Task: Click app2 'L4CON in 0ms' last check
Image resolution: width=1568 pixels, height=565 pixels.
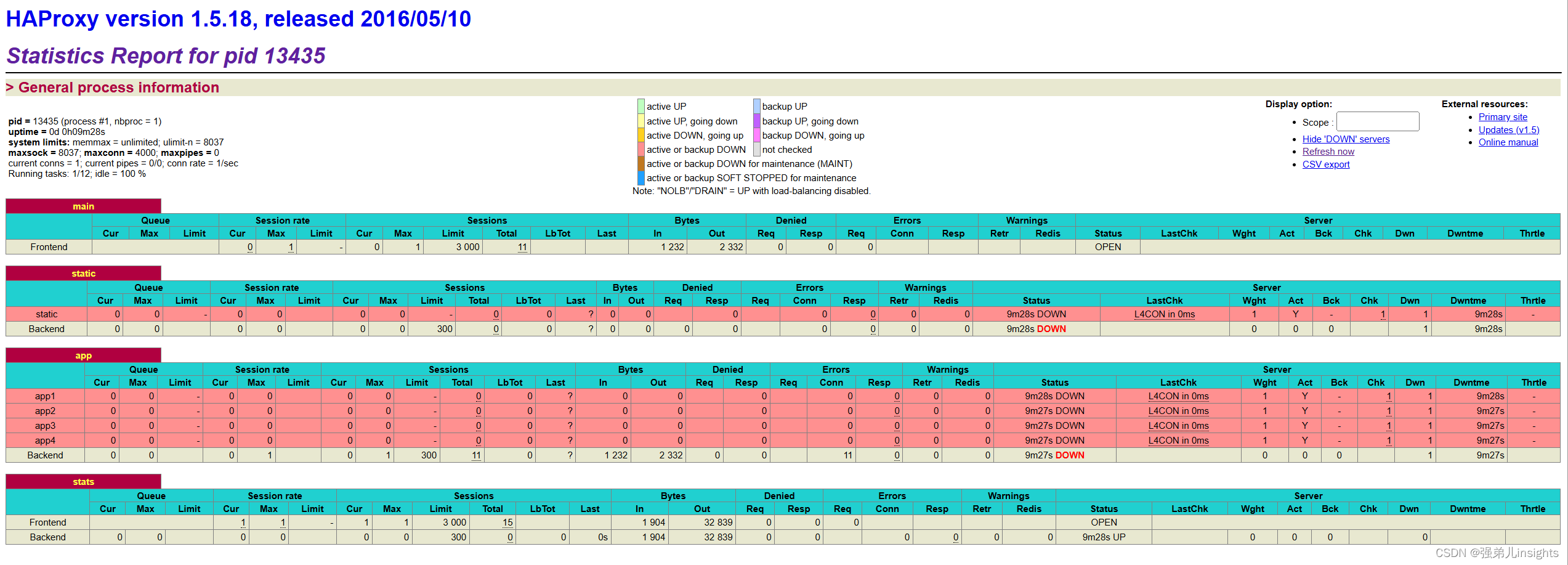Action: (1178, 411)
